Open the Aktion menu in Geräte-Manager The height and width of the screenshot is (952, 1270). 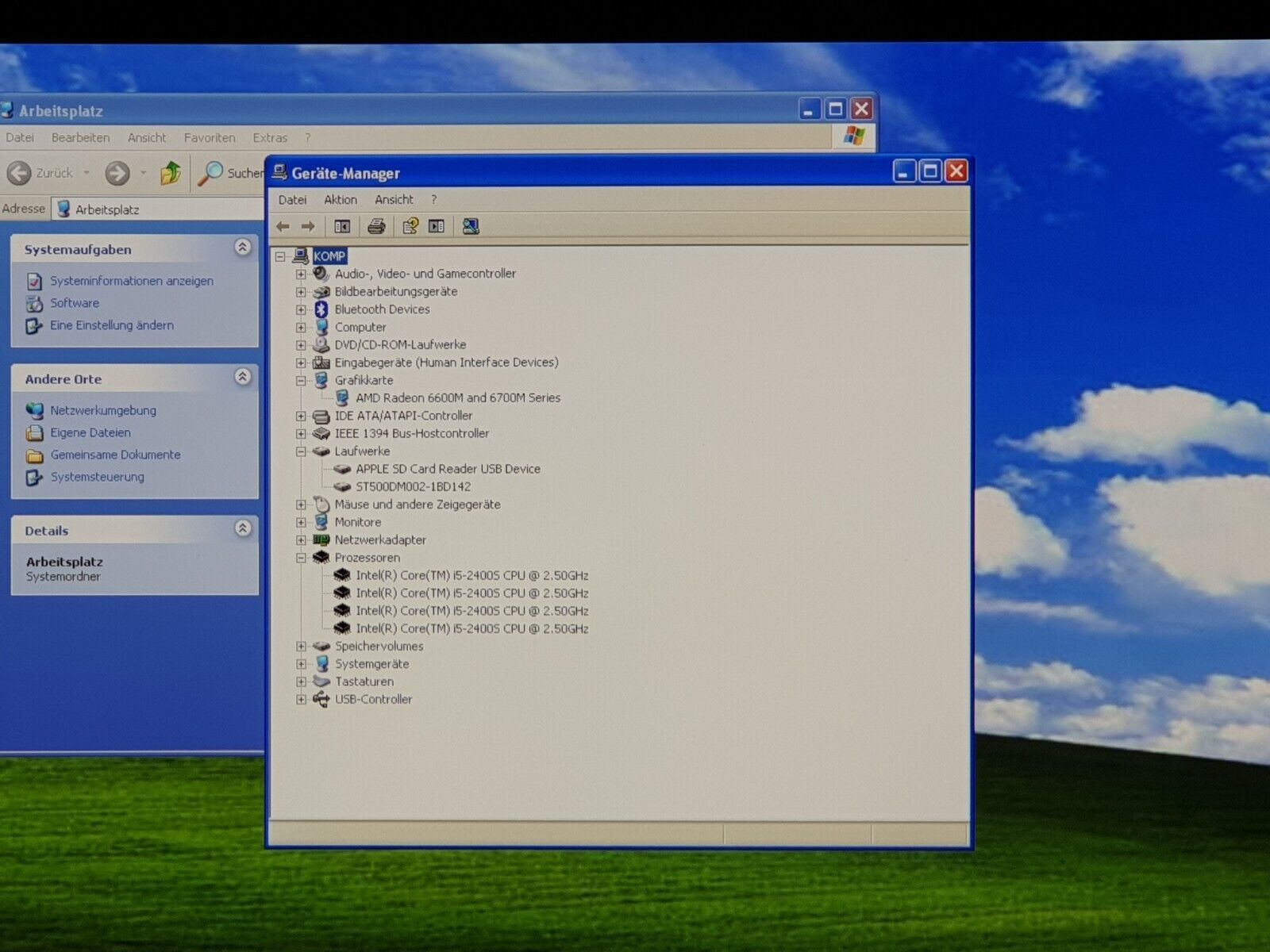[341, 200]
